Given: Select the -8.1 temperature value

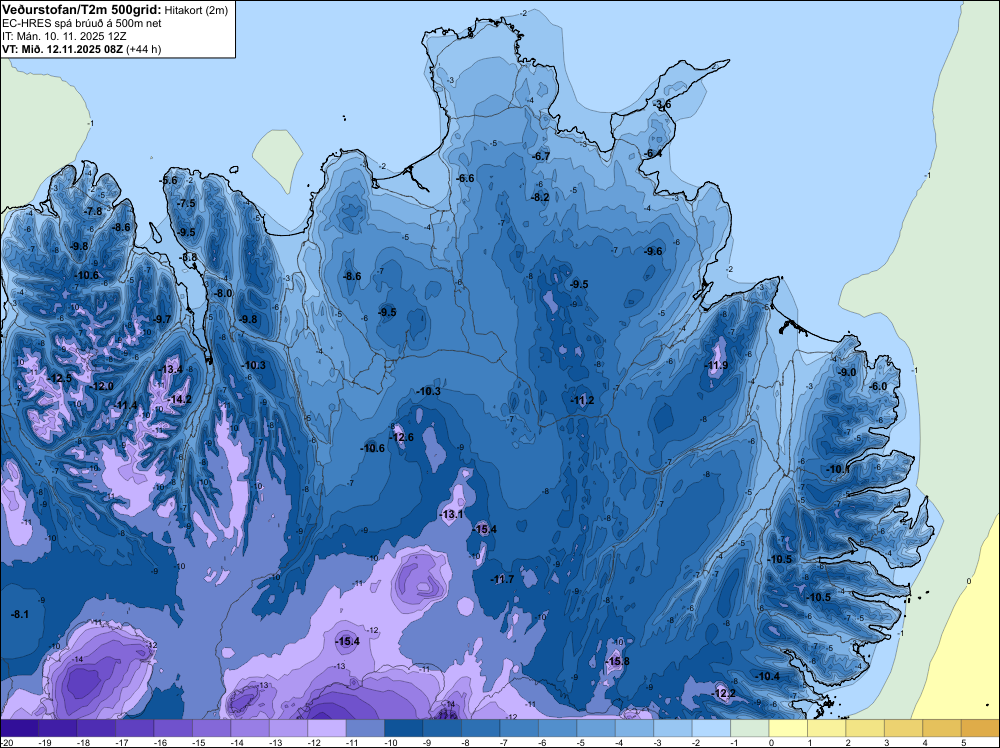Looking at the screenshot, I should [20, 614].
